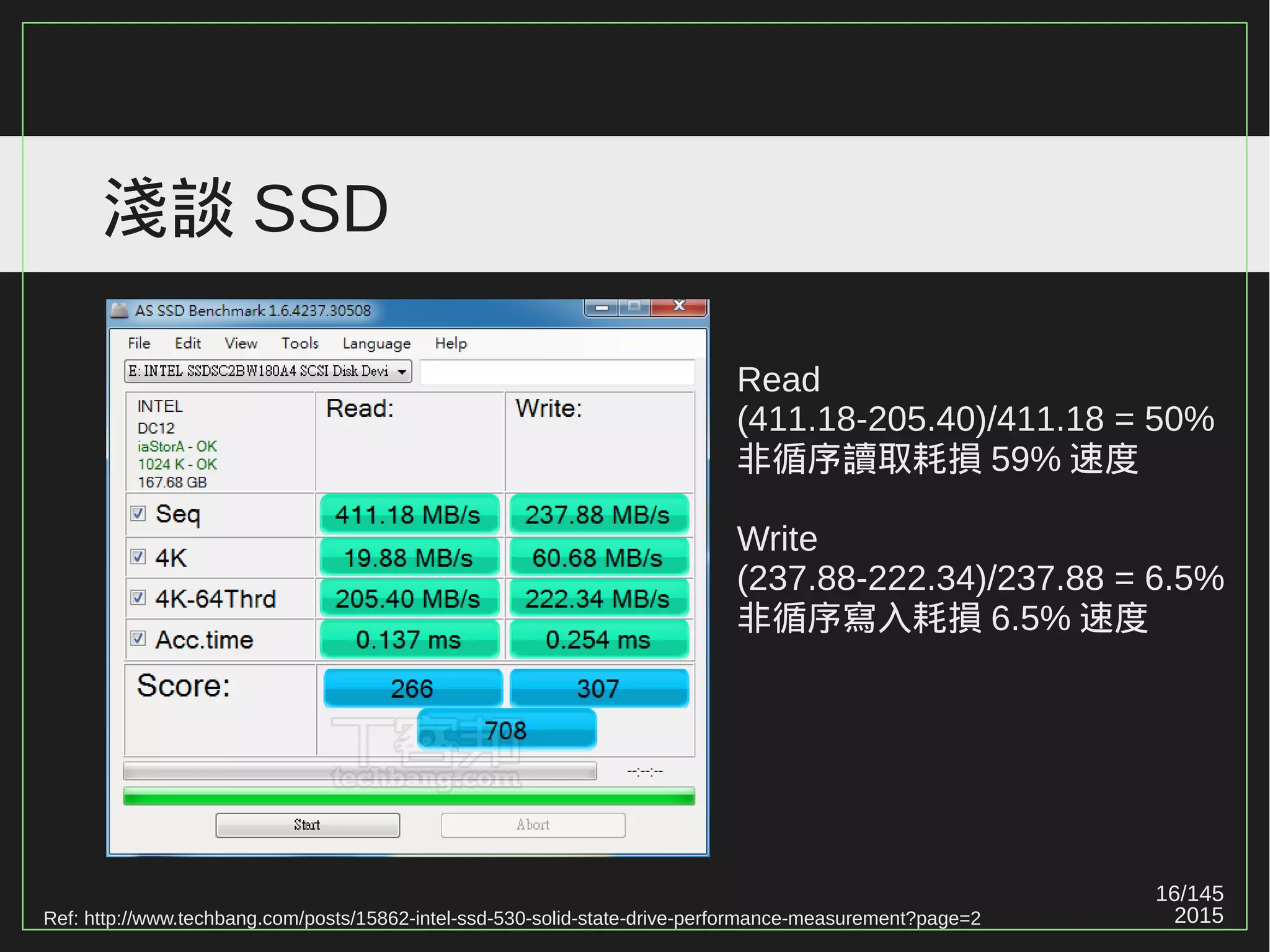Click the 4K write result 60.68 MB/s
This screenshot has width=1270, height=952.
598,558
